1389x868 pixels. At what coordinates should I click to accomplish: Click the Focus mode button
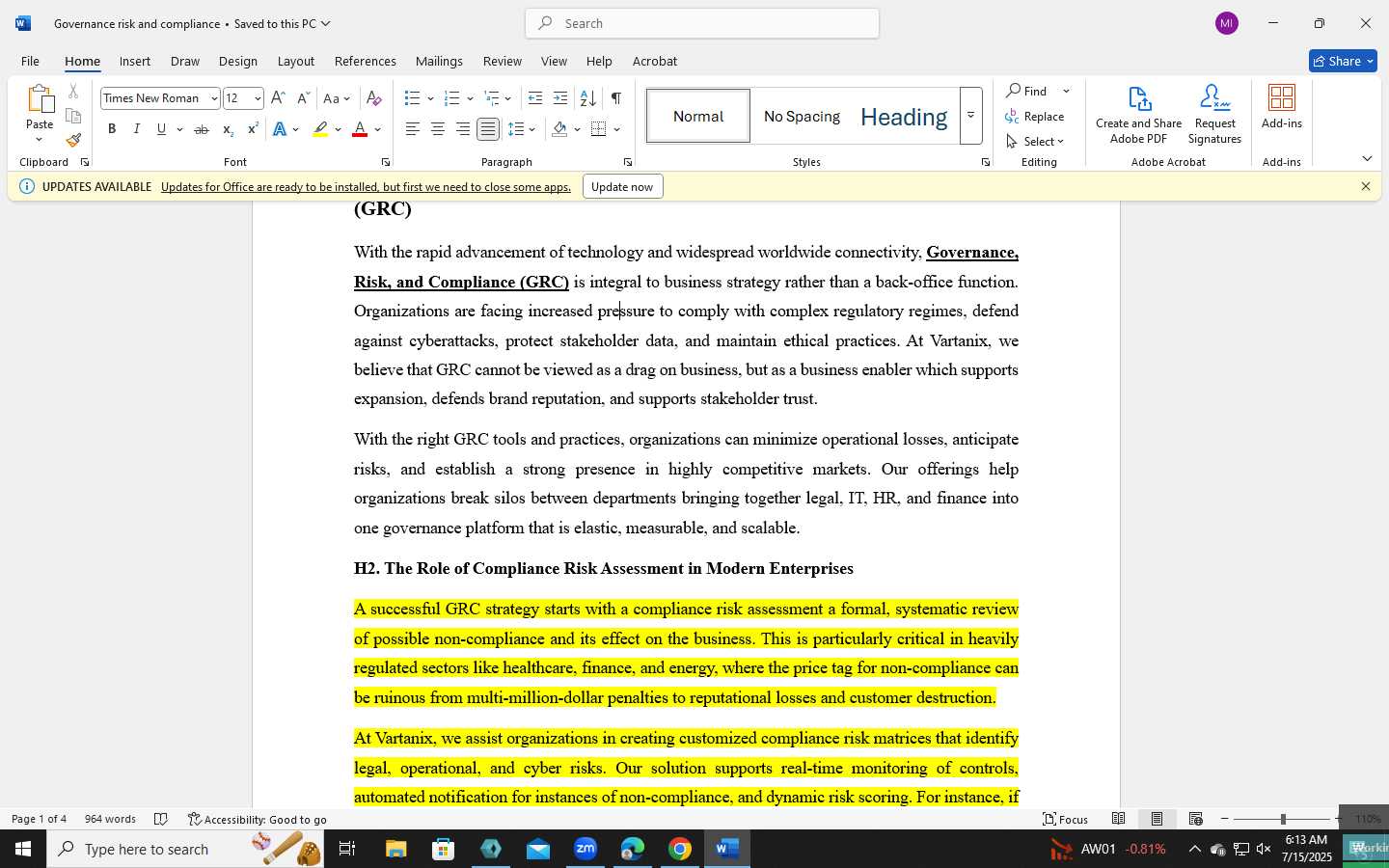coord(1066,819)
